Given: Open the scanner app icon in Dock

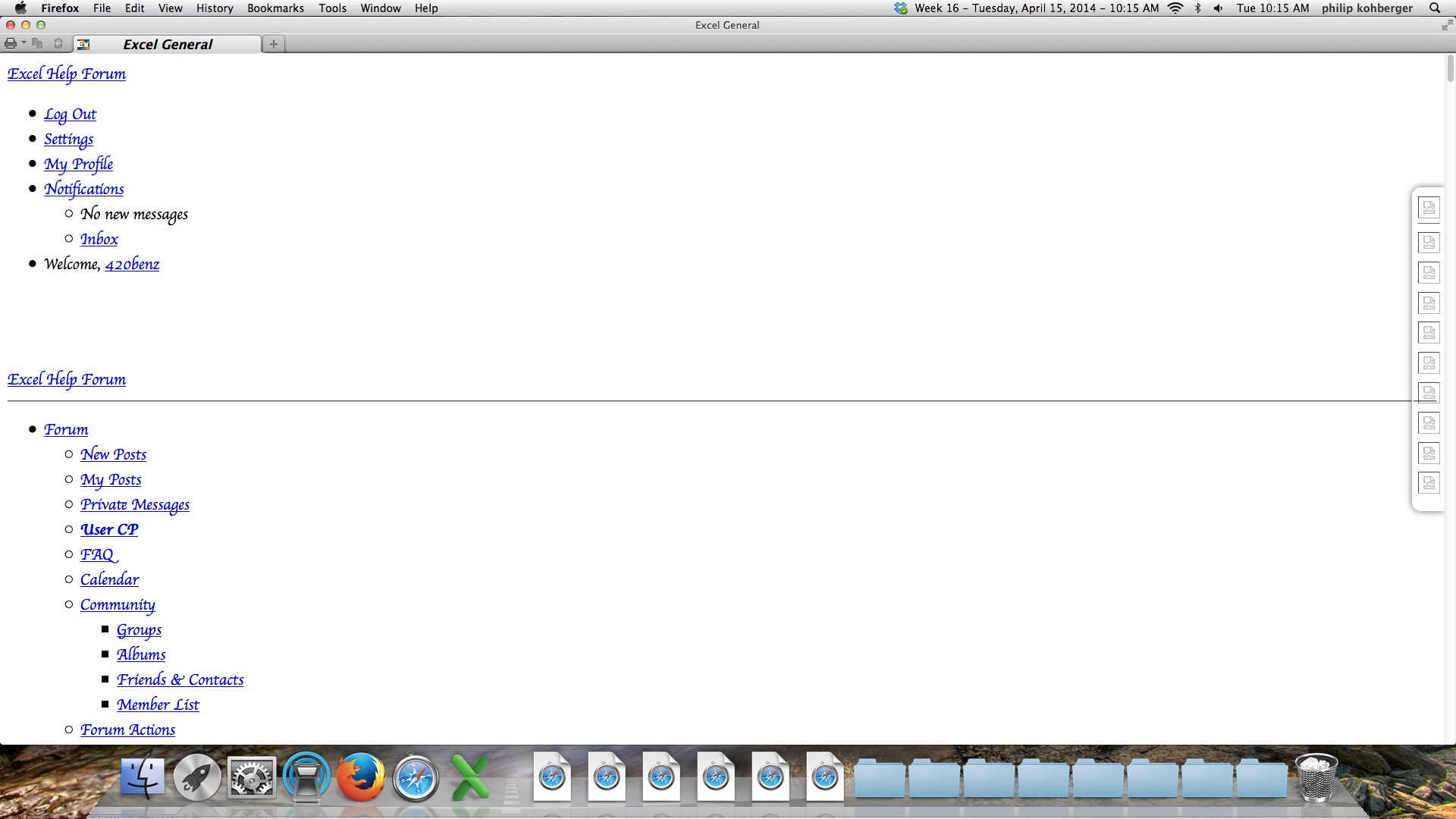Looking at the screenshot, I should [306, 777].
